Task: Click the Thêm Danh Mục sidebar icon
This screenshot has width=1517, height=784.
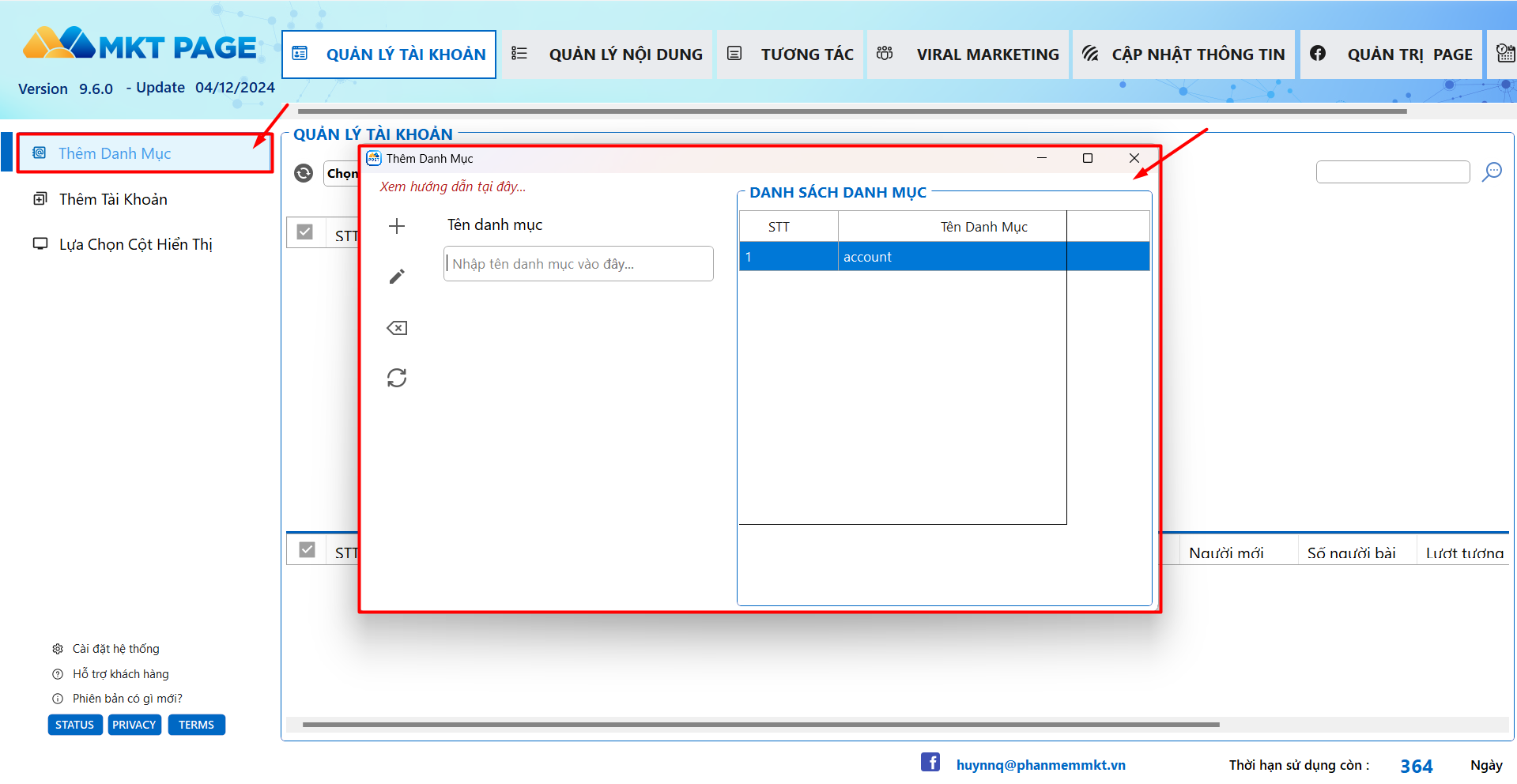Action: pos(39,153)
